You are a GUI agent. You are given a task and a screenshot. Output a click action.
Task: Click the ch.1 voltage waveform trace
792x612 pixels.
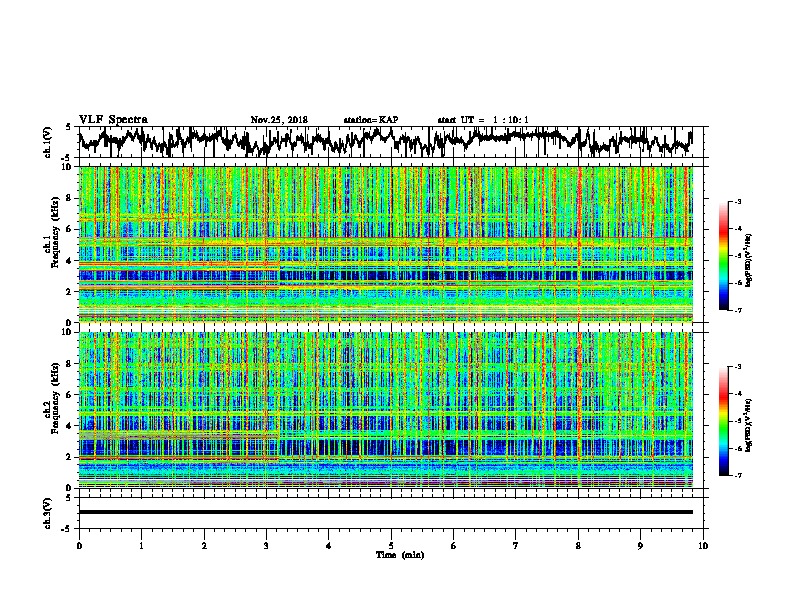pyautogui.click(x=385, y=141)
